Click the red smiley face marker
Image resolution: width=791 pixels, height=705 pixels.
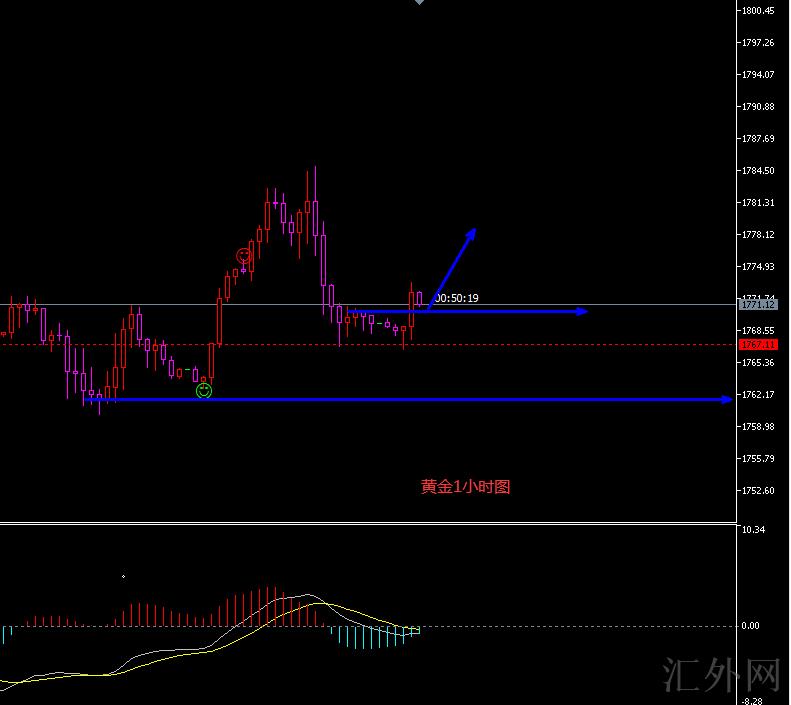click(x=243, y=256)
